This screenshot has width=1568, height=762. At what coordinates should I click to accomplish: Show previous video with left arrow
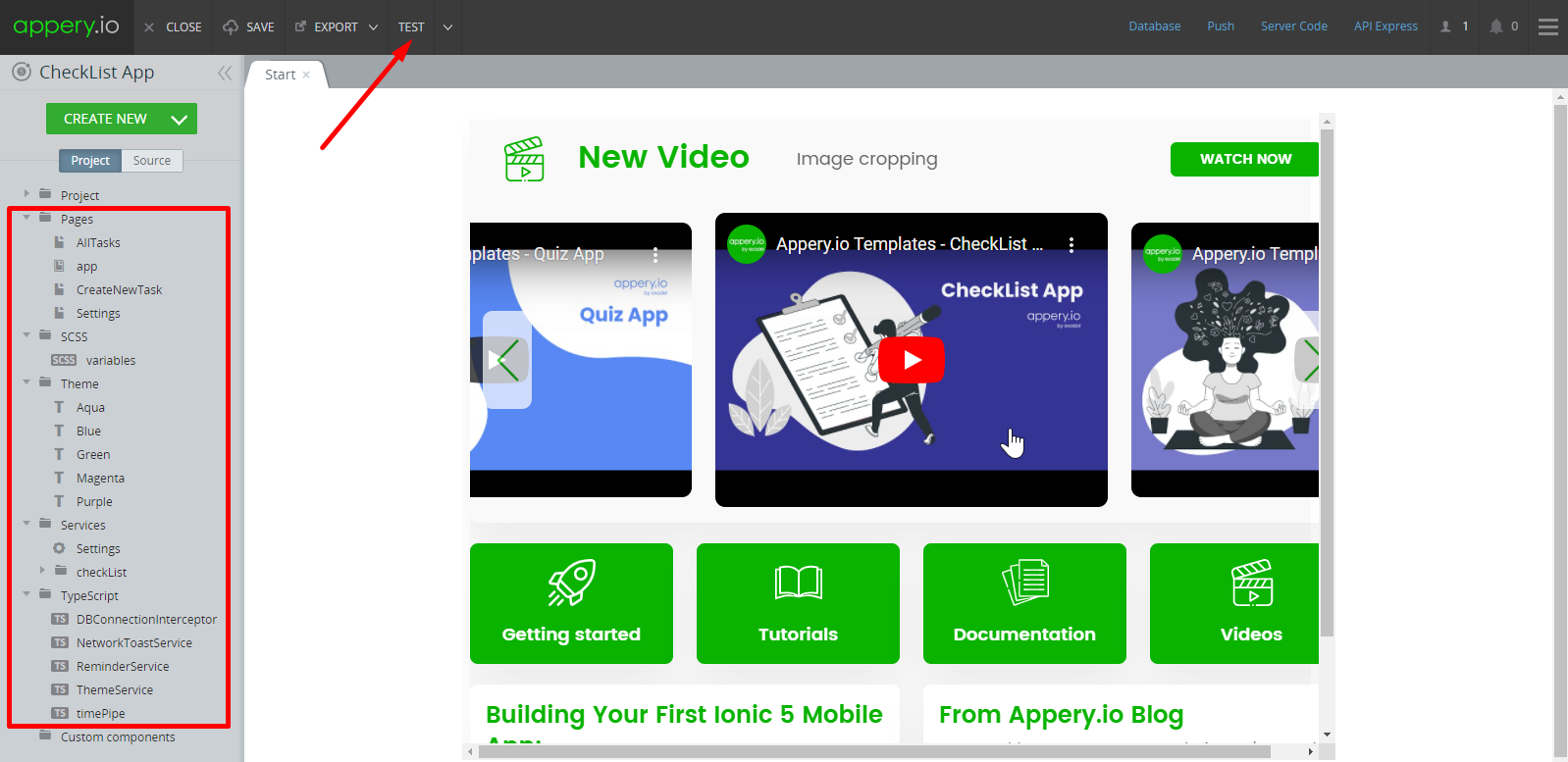(x=507, y=360)
